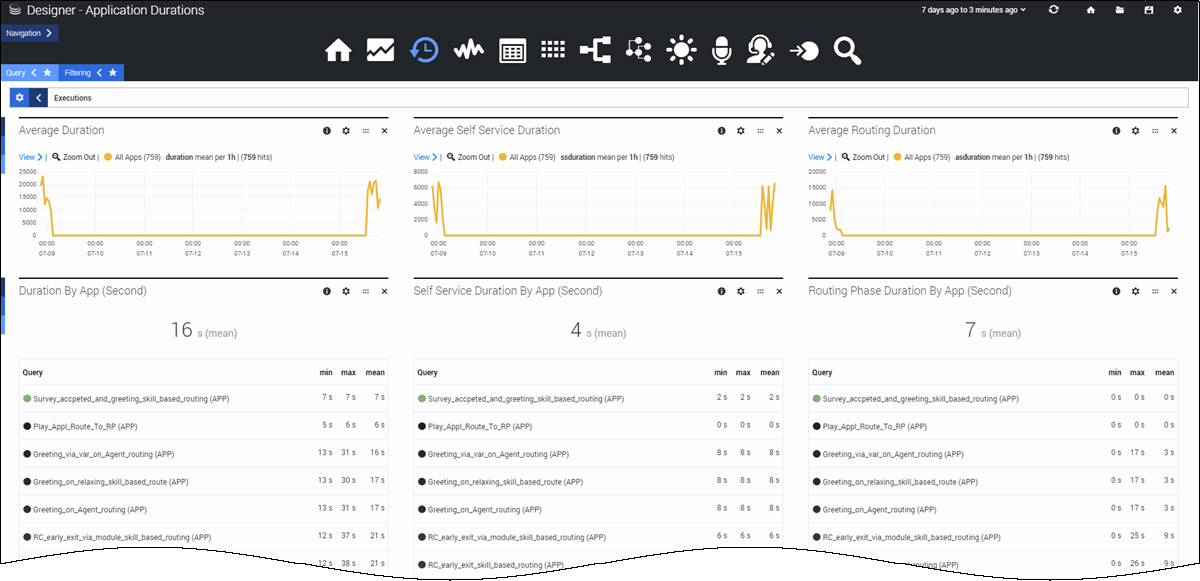Select the microphone dashboard icon

721,49
